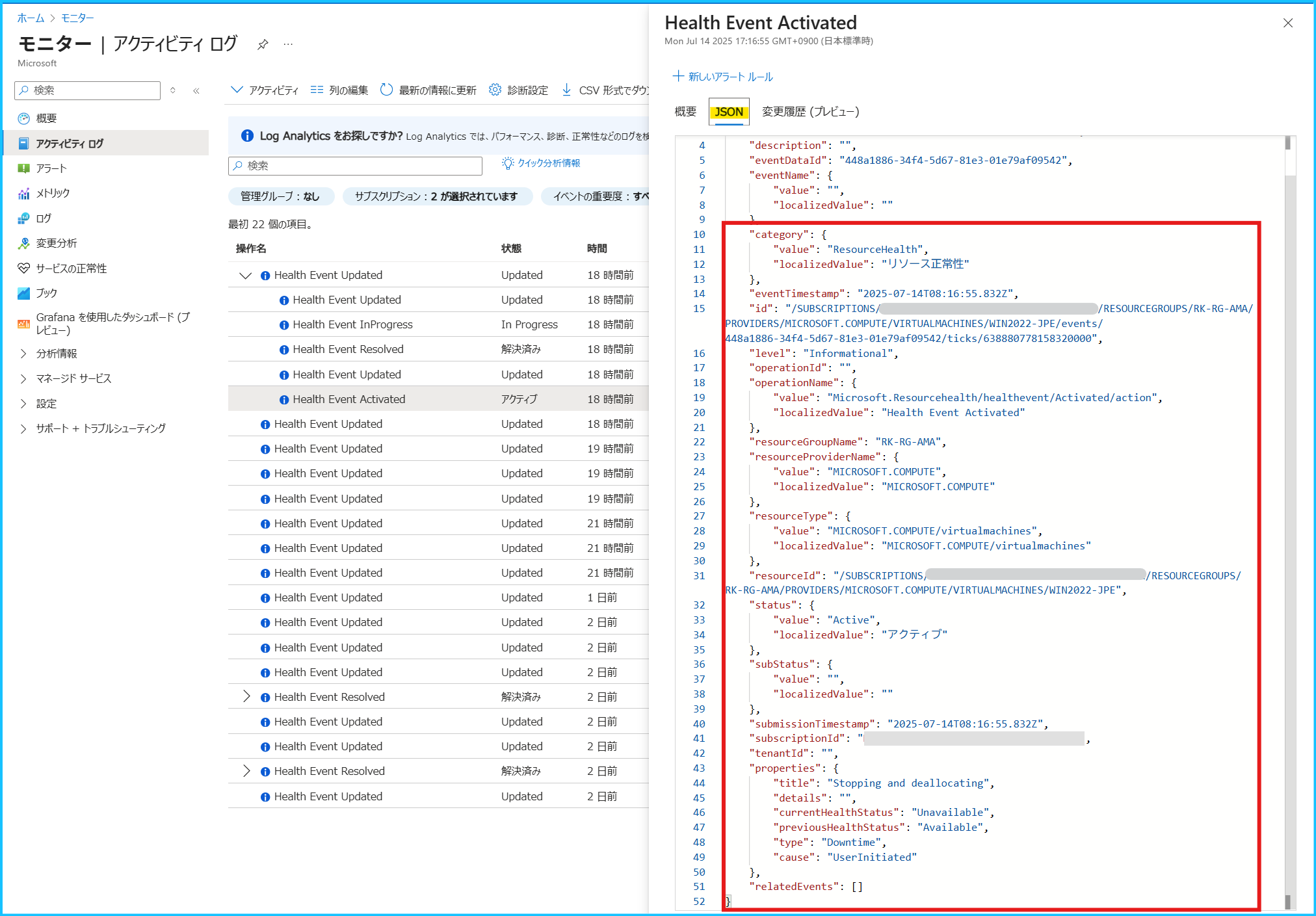Click ホーム breadcrumb link

[31, 18]
